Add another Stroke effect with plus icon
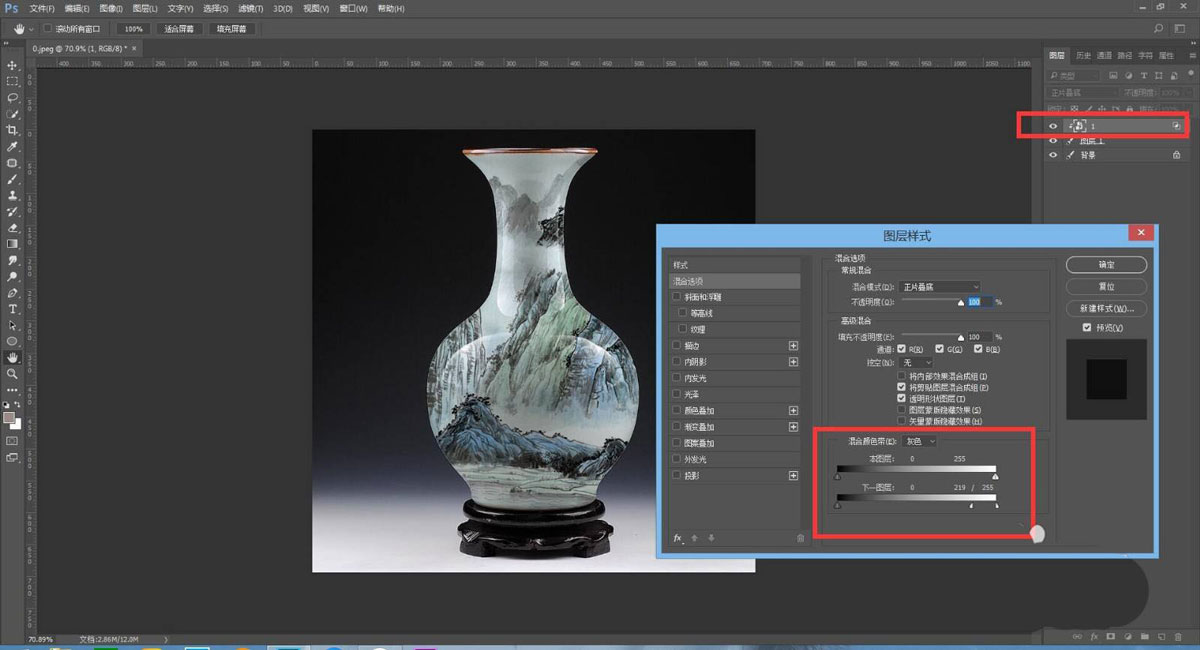Viewport: 1200px width, 650px height. pyautogui.click(x=794, y=346)
